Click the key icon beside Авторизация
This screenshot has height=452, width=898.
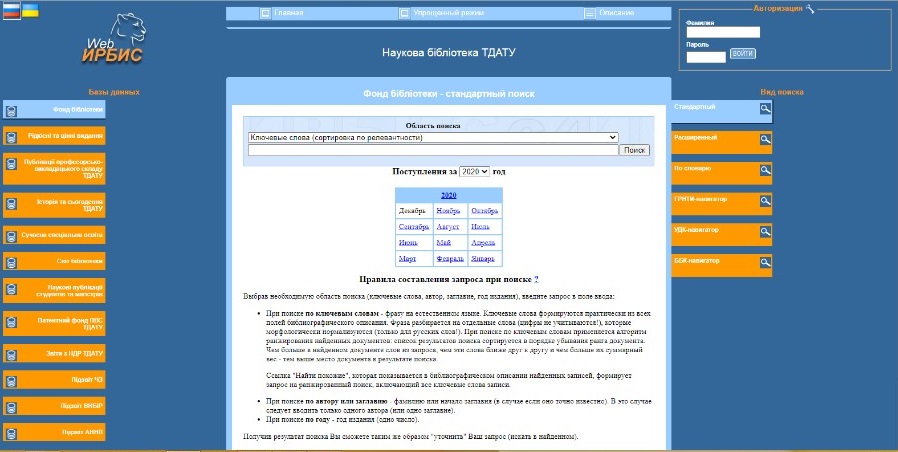pyautogui.click(x=809, y=8)
